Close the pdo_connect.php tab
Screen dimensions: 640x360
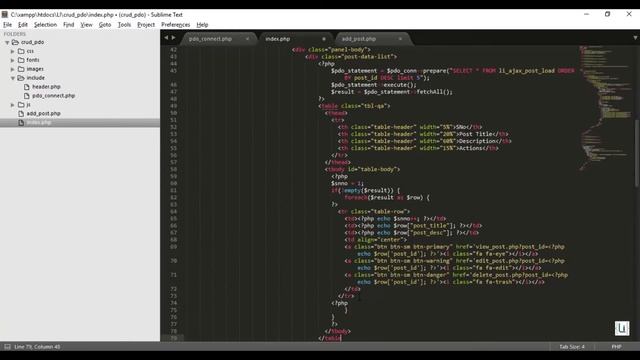[x=247, y=39]
